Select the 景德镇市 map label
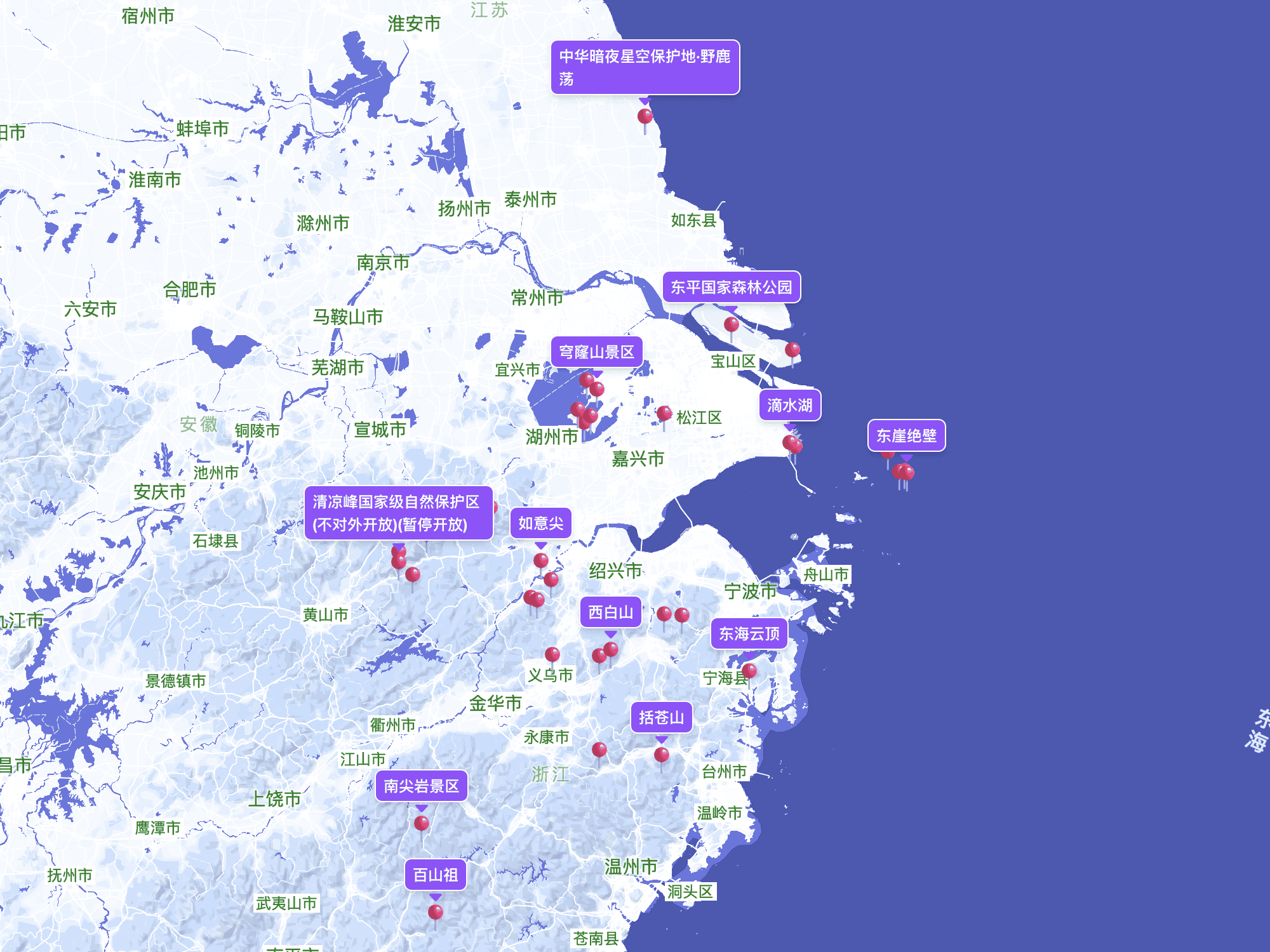 click(176, 681)
